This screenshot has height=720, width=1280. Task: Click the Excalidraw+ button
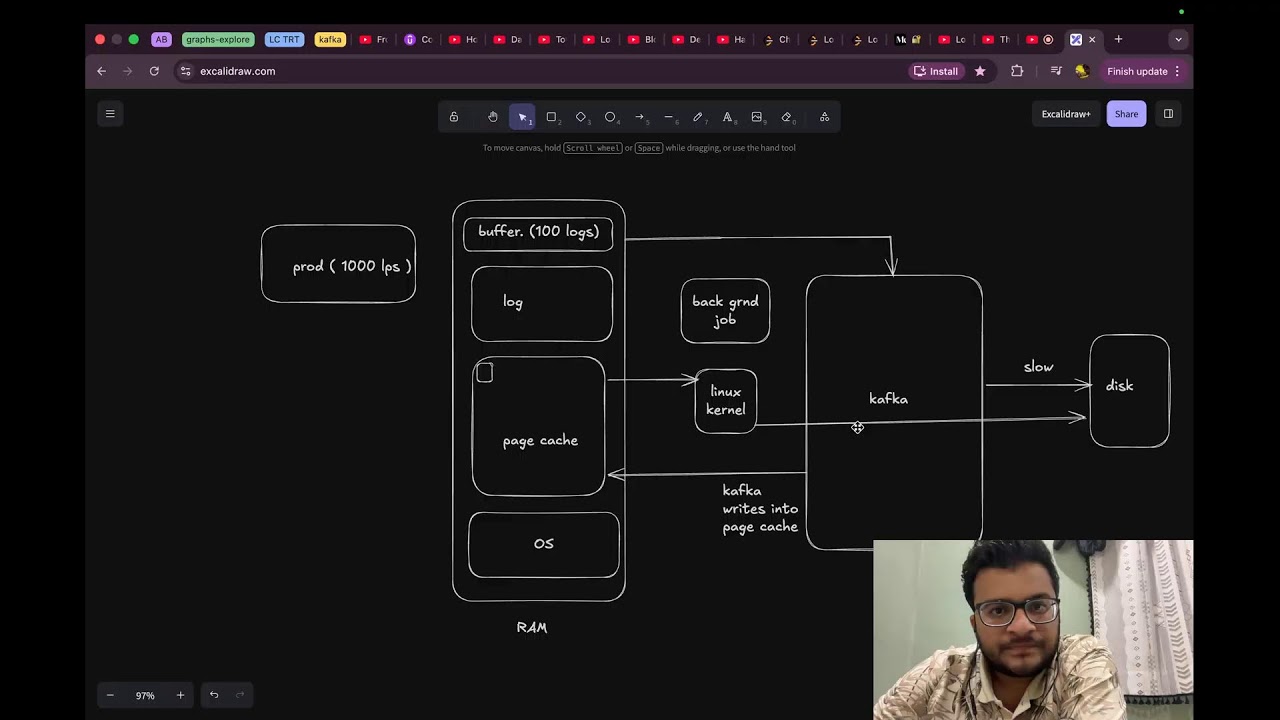(x=1066, y=114)
